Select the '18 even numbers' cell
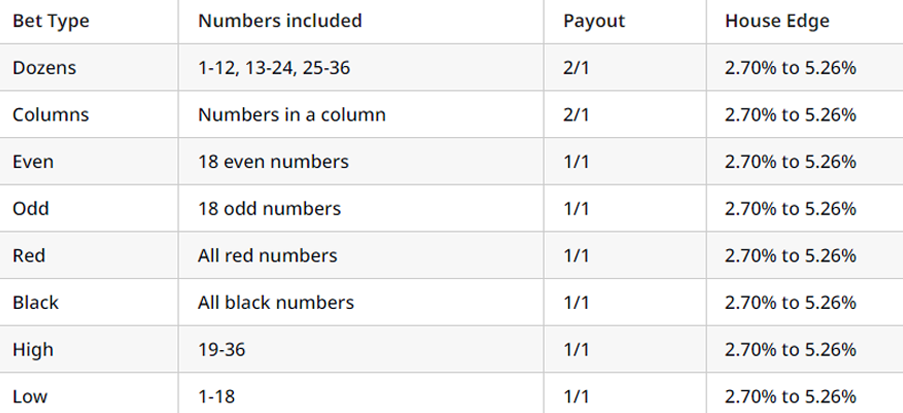 273,161
